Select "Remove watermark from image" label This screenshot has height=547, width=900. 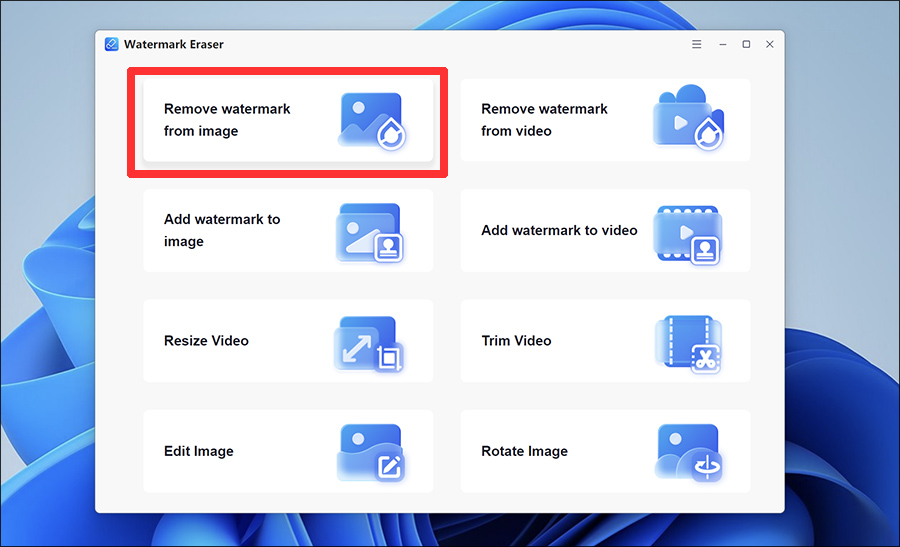pos(227,120)
